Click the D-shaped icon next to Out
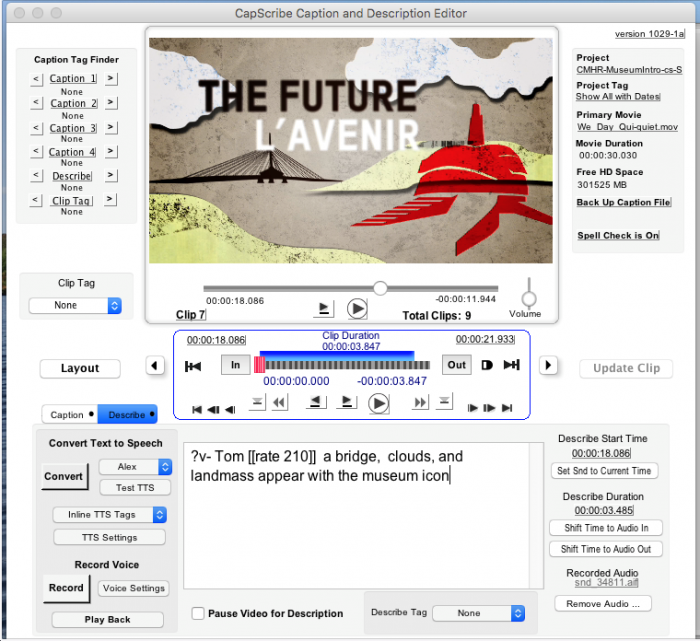This screenshot has width=700, height=641. pos(487,365)
